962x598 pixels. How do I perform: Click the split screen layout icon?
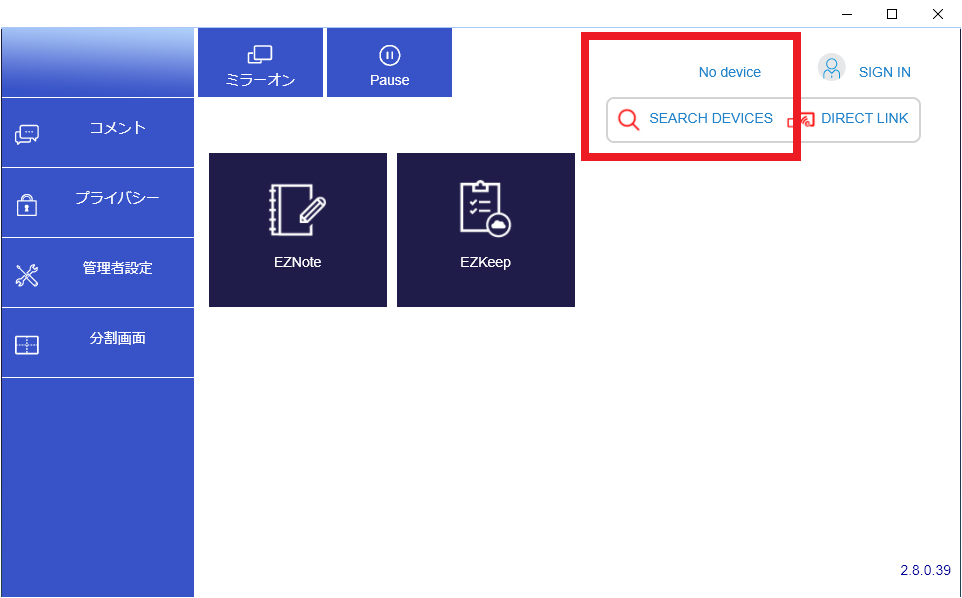pos(27,346)
